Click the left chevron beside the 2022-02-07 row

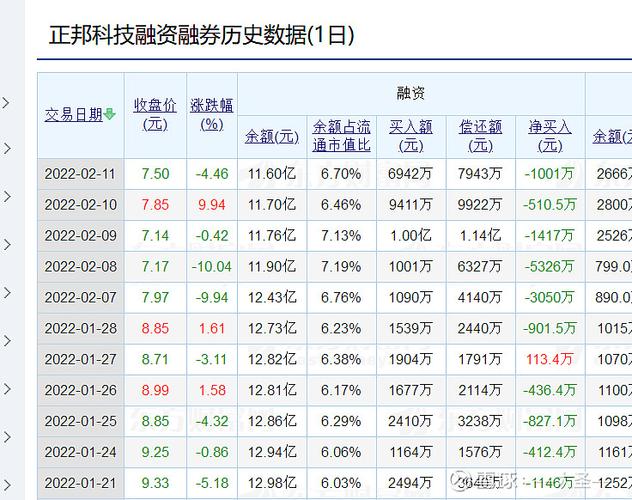pyautogui.click(x=6, y=293)
